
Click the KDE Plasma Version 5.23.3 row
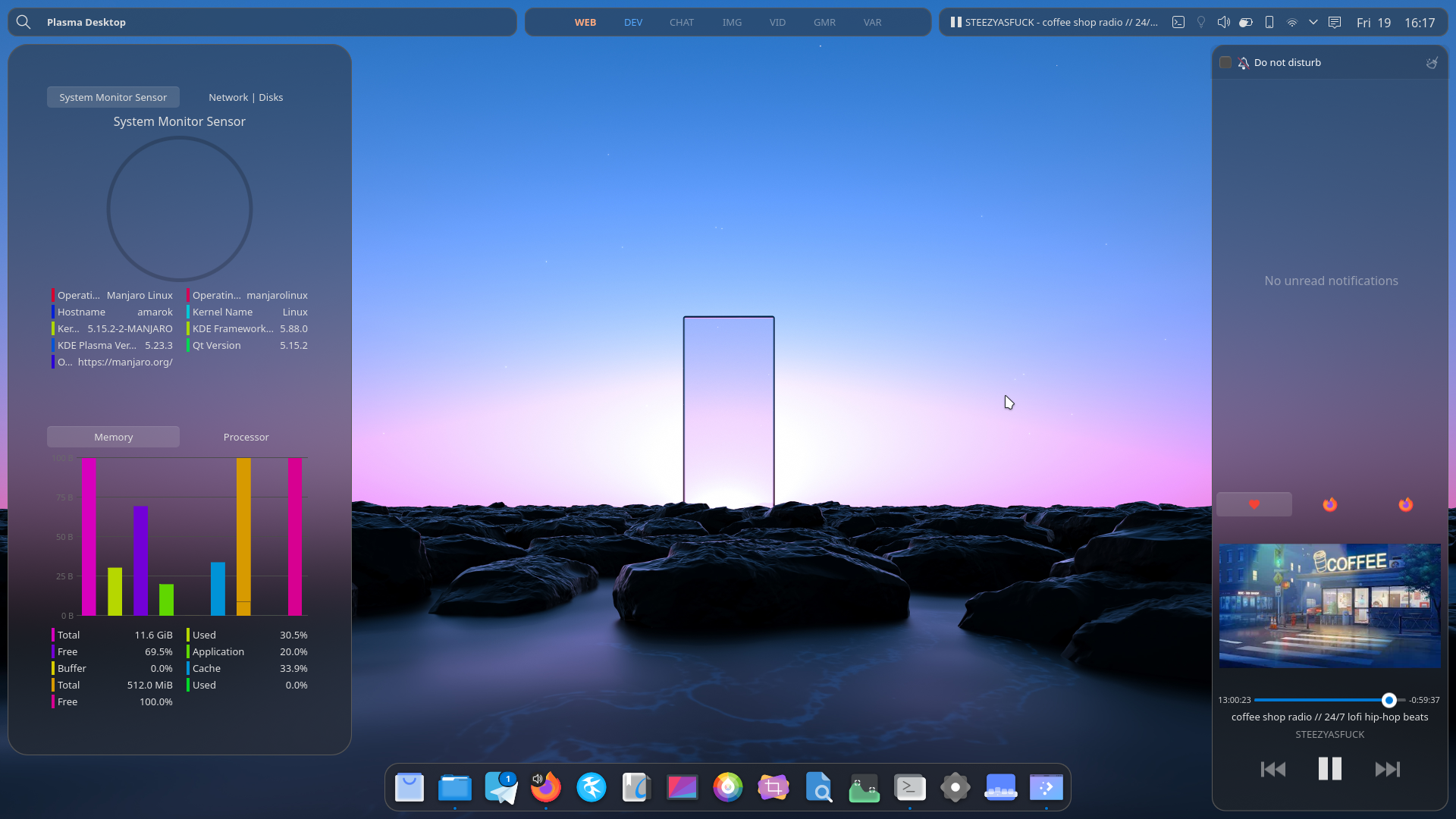coord(112,345)
